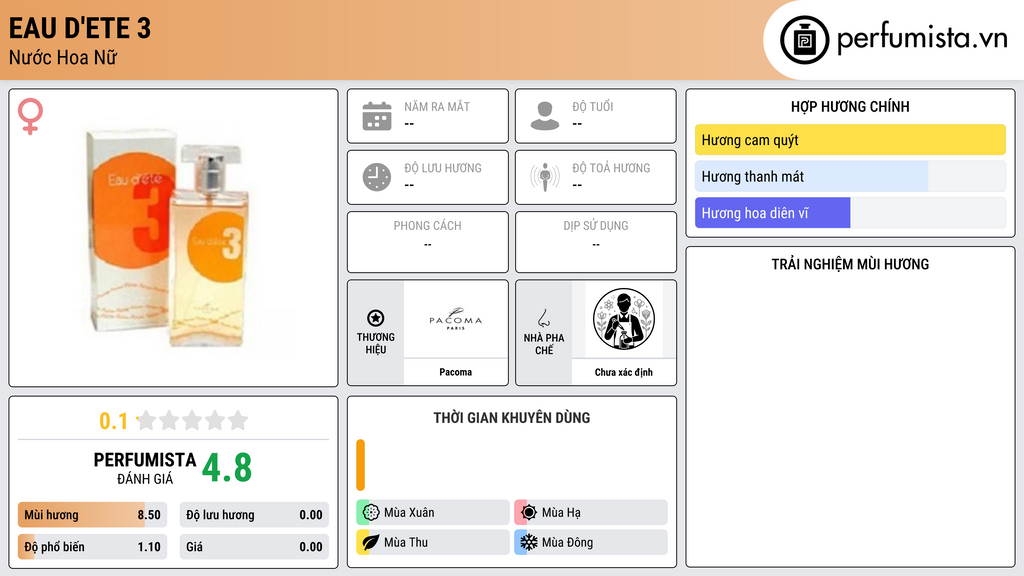Click the Pacoma Paris brand logo
1024x576 pixels.
click(x=456, y=319)
